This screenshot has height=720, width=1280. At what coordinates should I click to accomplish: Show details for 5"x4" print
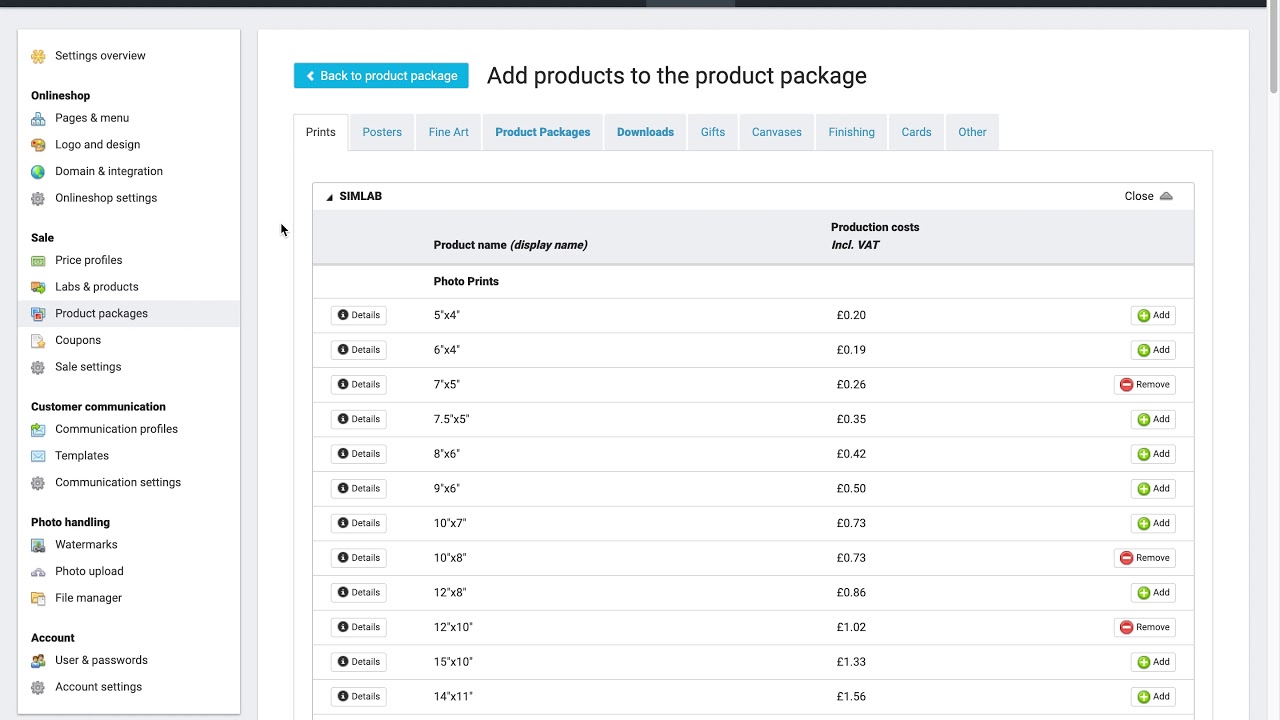359,315
